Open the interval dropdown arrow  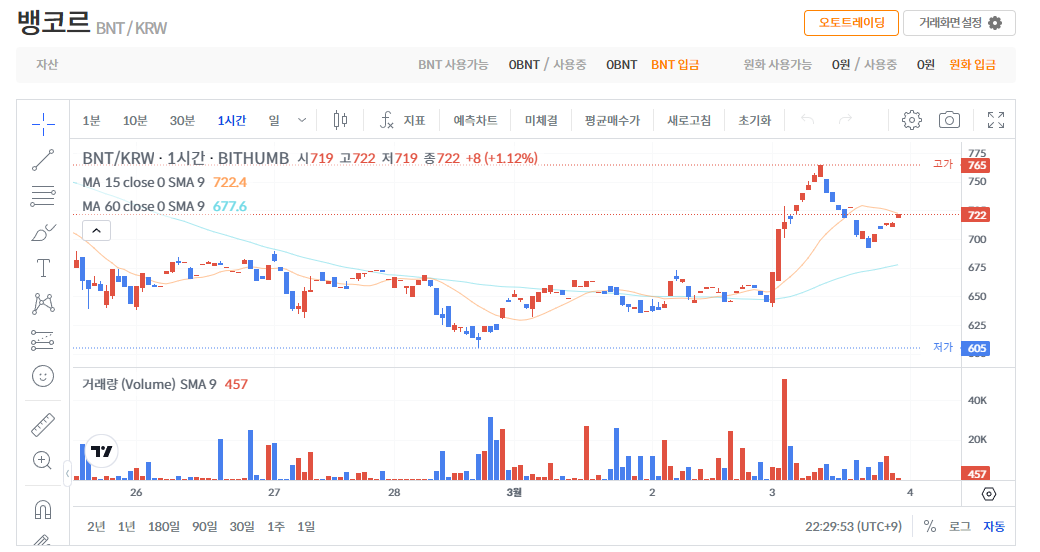pyautogui.click(x=302, y=120)
